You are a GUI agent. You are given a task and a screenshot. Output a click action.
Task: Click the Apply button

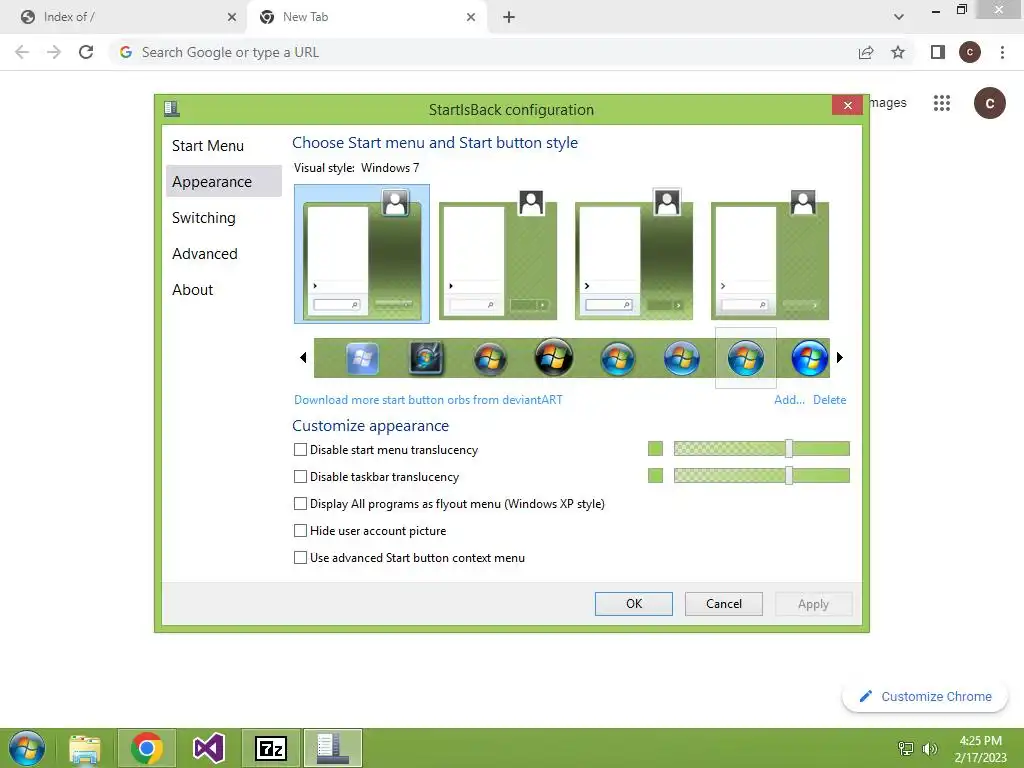tap(813, 604)
